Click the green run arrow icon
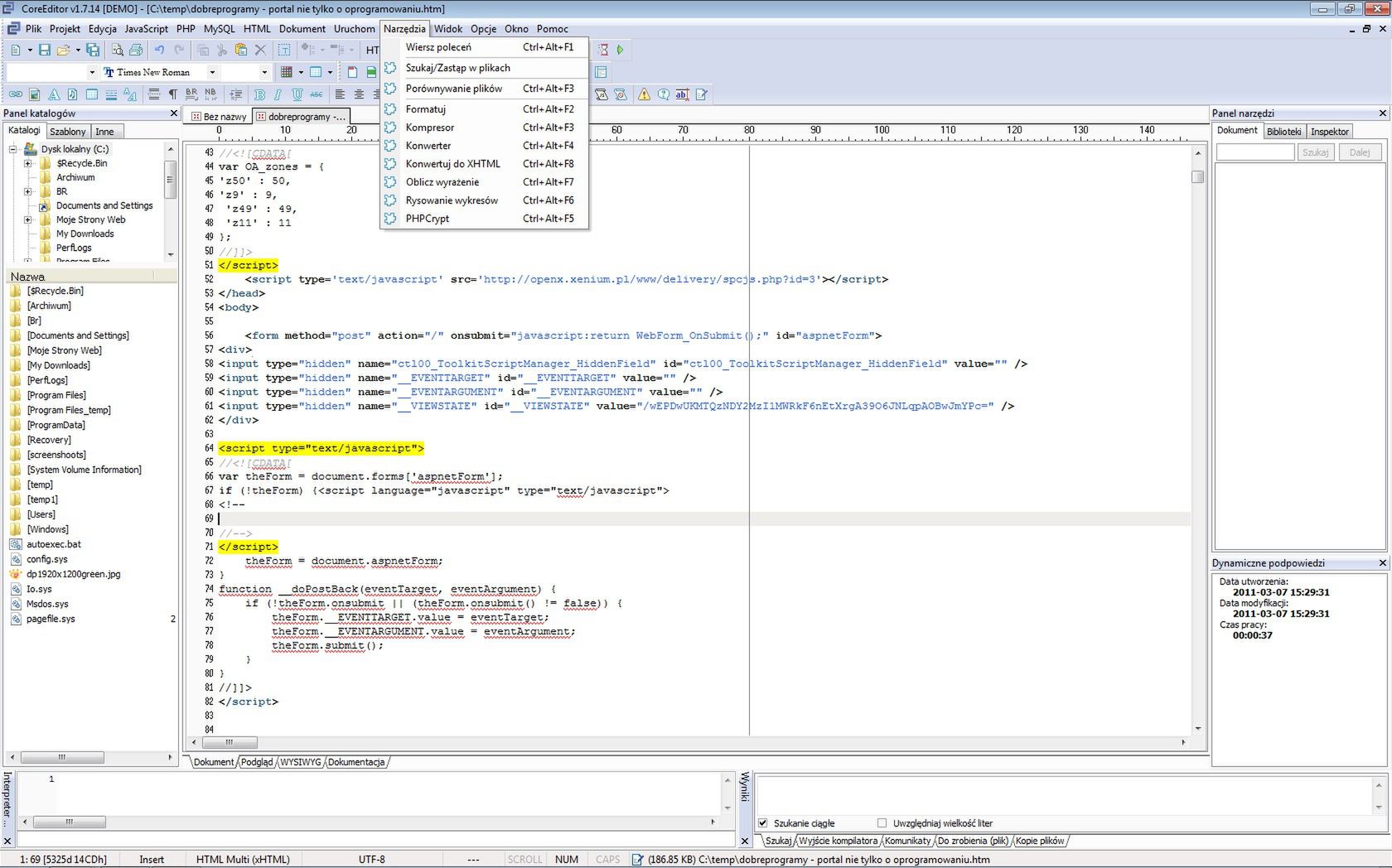 620,50
